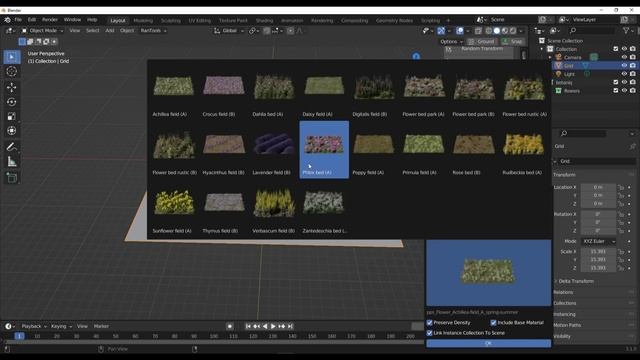Toggle Show Overlays in viewport header
The height and width of the screenshot is (360, 640).
tap(460, 31)
